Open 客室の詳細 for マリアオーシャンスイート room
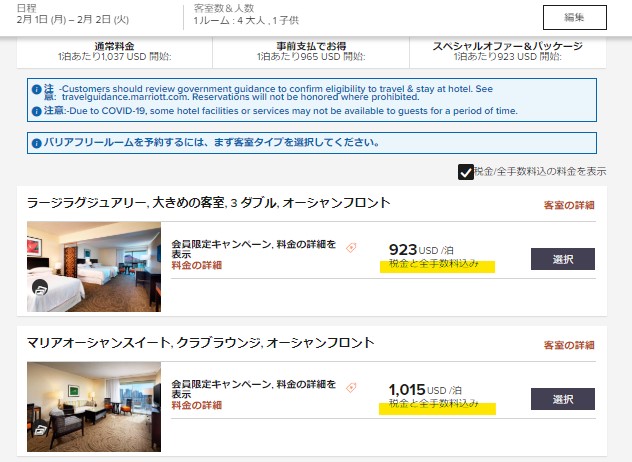The image size is (632, 462). 569,345
